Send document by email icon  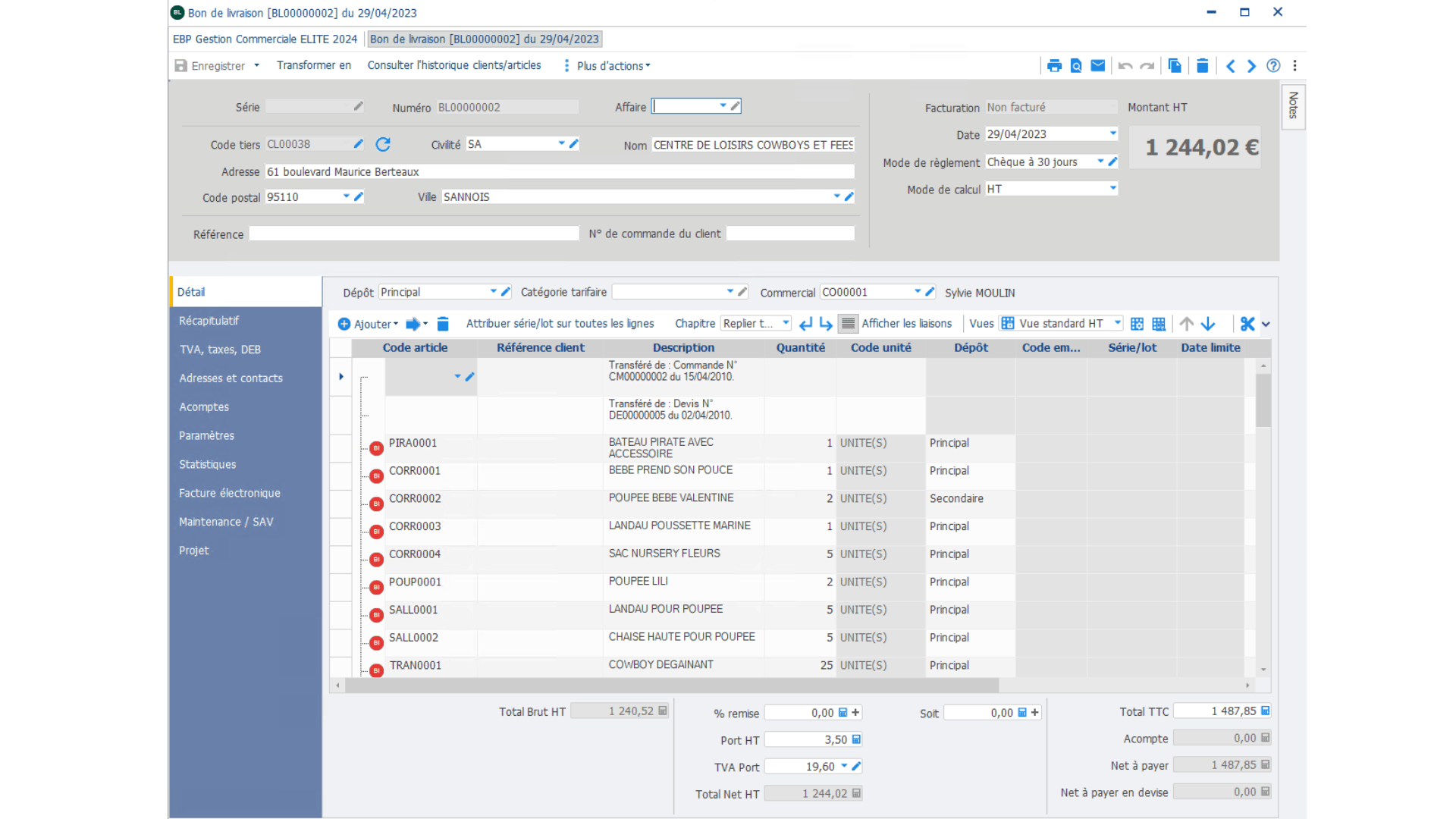(1097, 66)
